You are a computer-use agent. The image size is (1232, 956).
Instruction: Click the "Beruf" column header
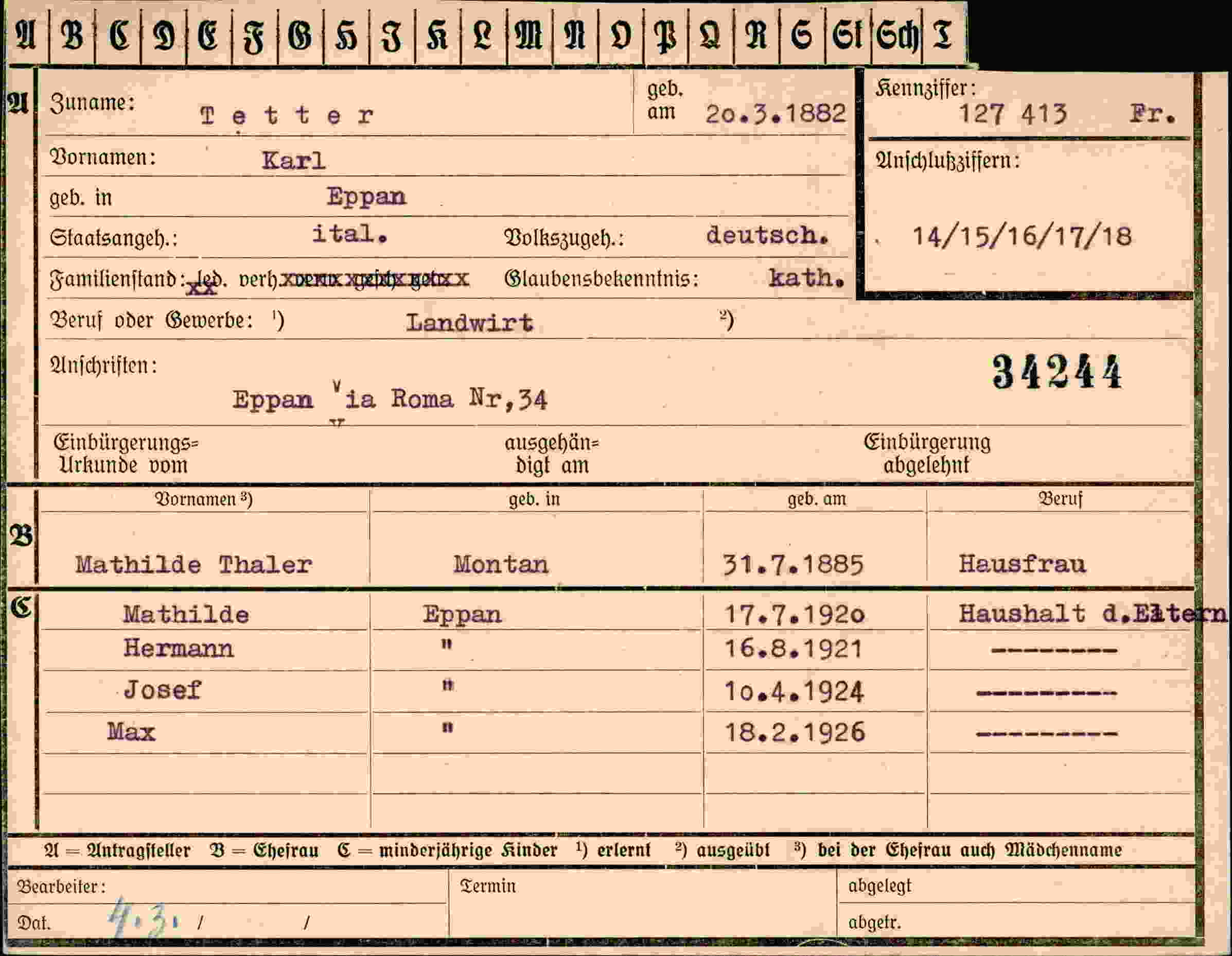tap(1061, 499)
